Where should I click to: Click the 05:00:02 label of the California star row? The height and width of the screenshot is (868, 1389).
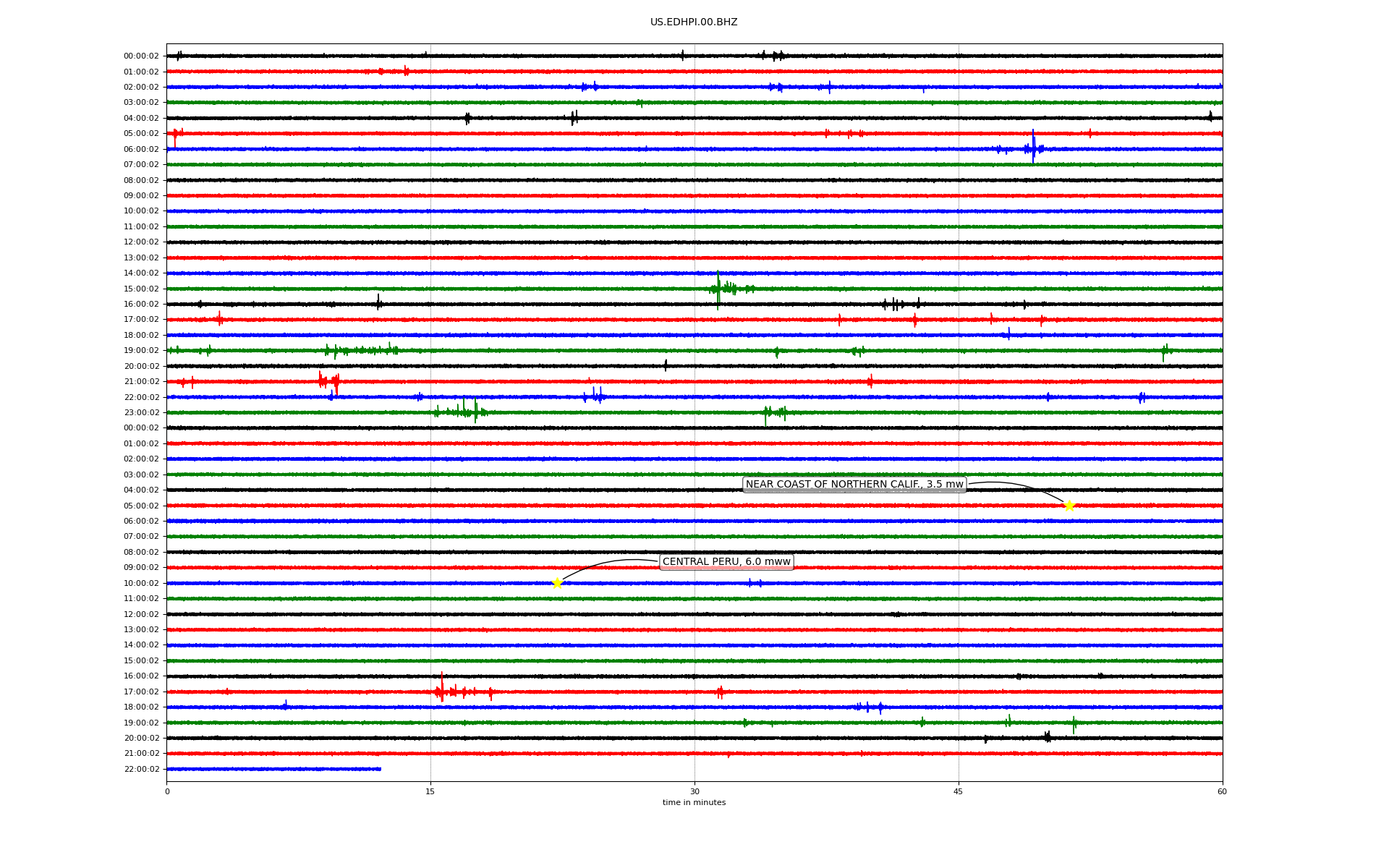141,506
